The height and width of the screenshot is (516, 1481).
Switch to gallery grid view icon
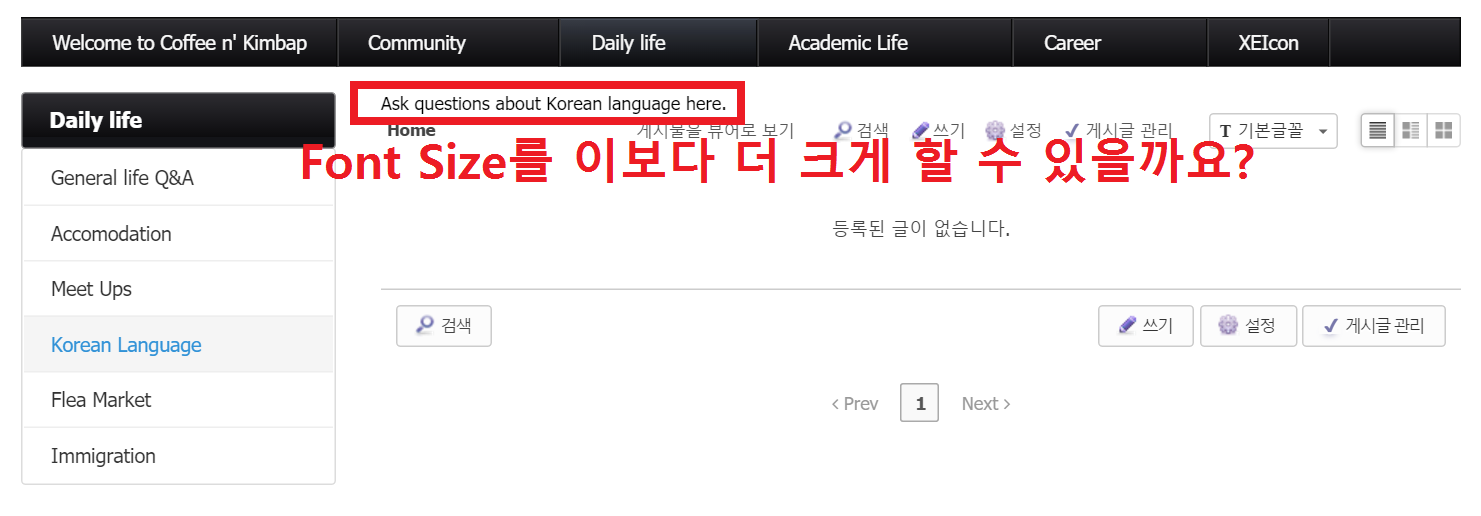[x=1443, y=130]
